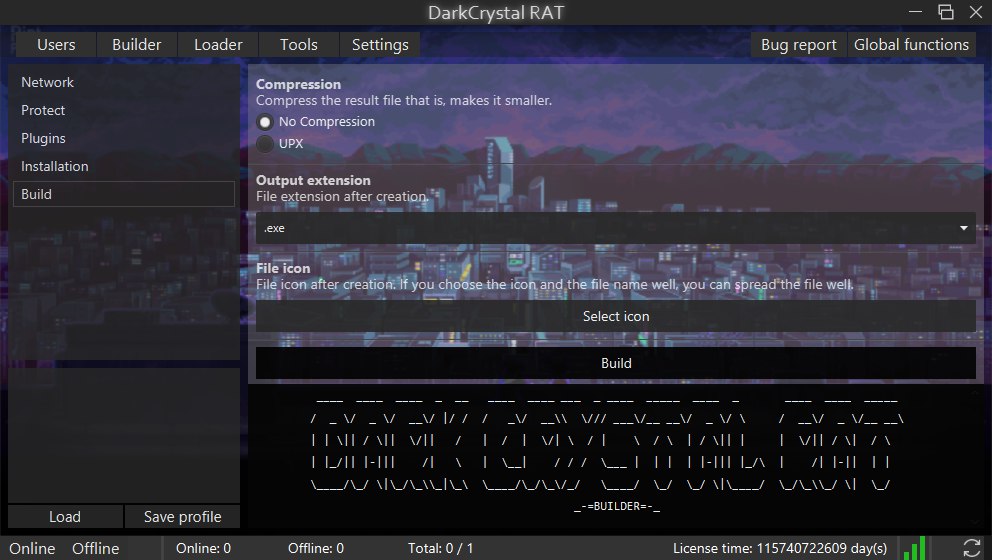This screenshot has height=560, width=992.
Task: Click the refresh icon in status bar
Action: coord(971,548)
